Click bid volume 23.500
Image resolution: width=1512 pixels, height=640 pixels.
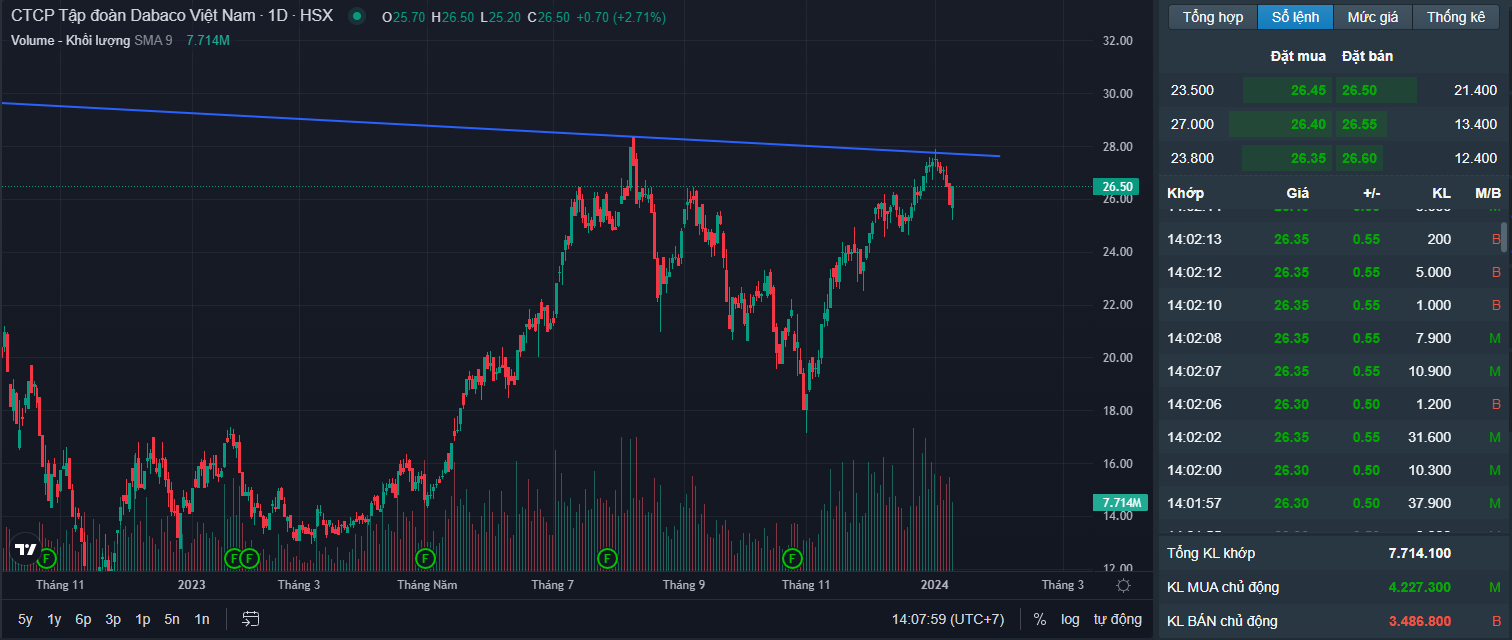[x=1192, y=90]
